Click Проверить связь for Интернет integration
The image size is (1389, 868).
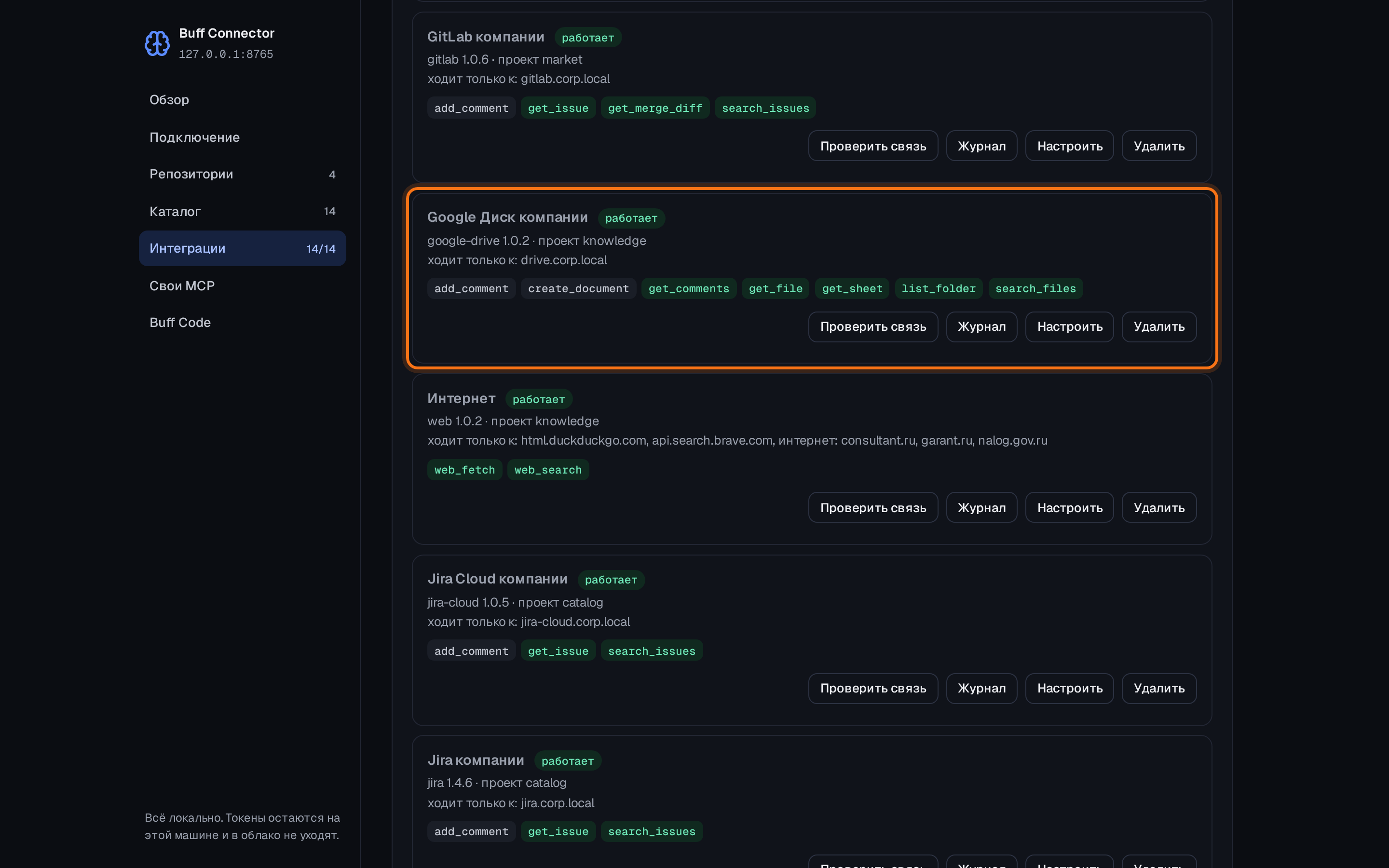coord(873,507)
